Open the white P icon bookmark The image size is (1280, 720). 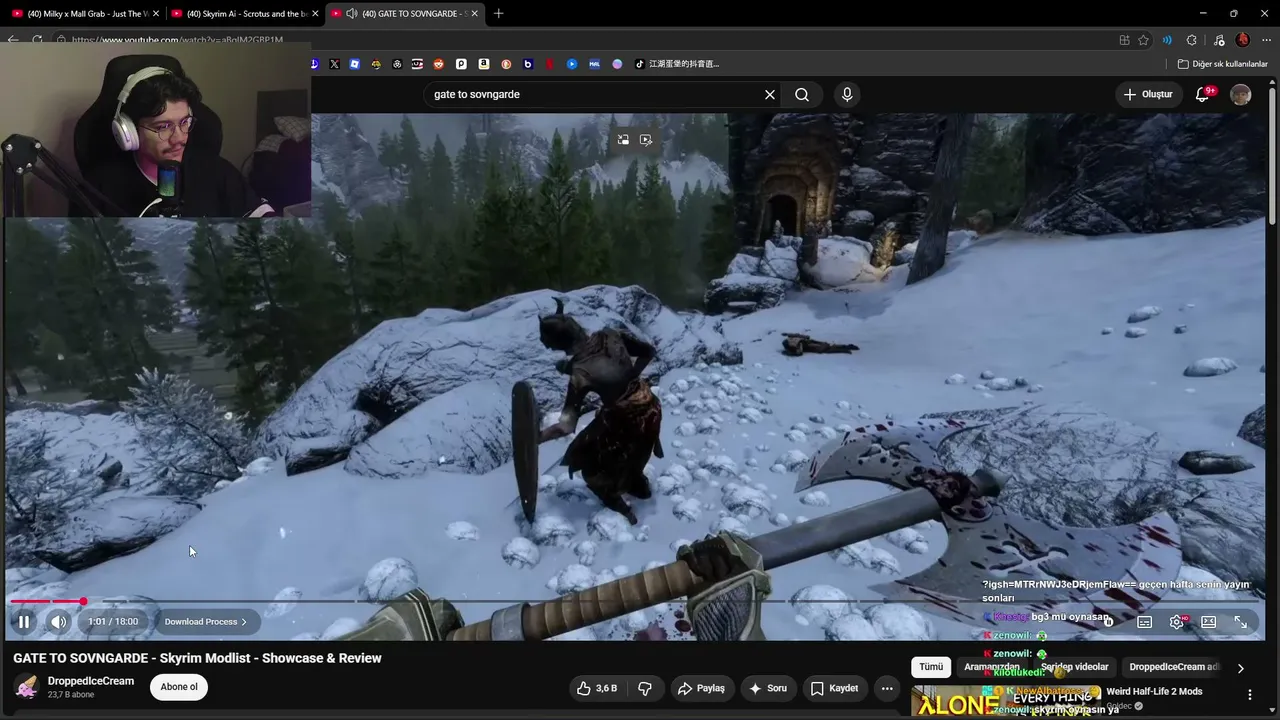click(461, 64)
